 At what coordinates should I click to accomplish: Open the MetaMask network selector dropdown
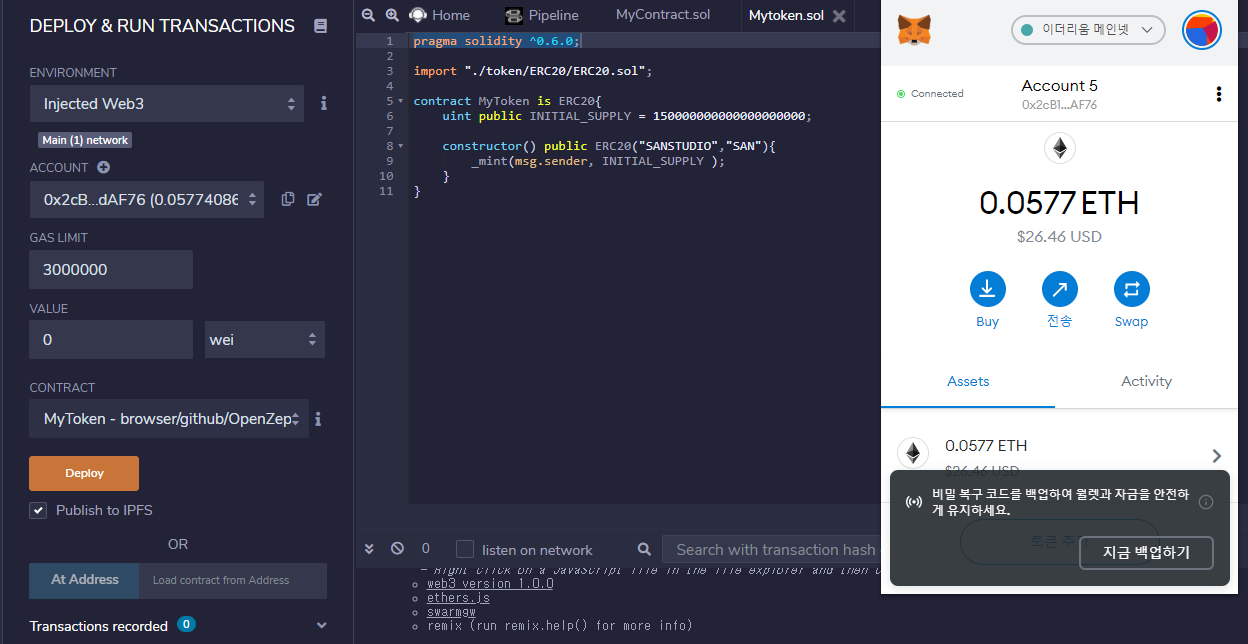pyautogui.click(x=1088, y=30)
